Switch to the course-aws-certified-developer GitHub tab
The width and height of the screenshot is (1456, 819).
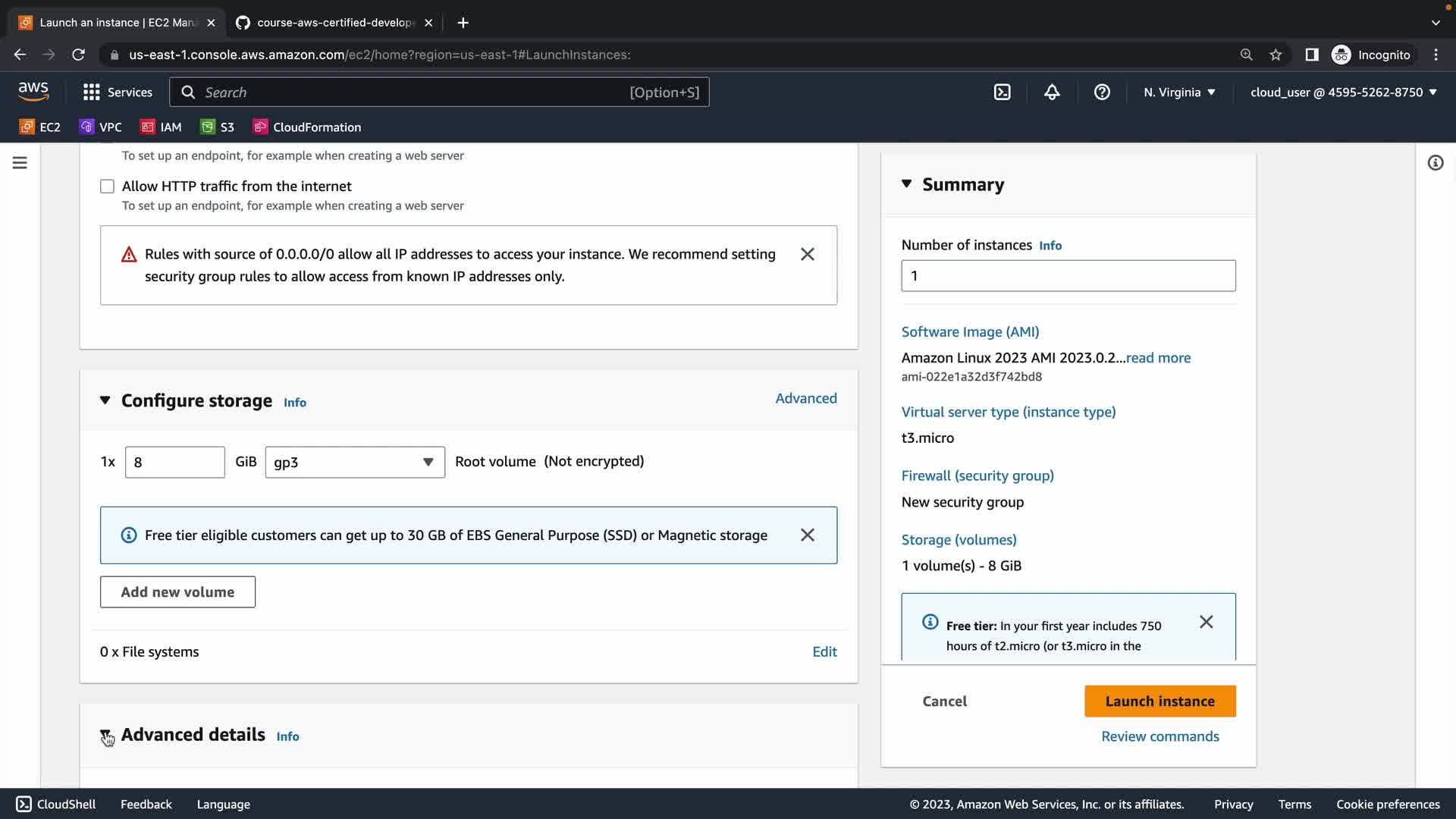[334, 23]
